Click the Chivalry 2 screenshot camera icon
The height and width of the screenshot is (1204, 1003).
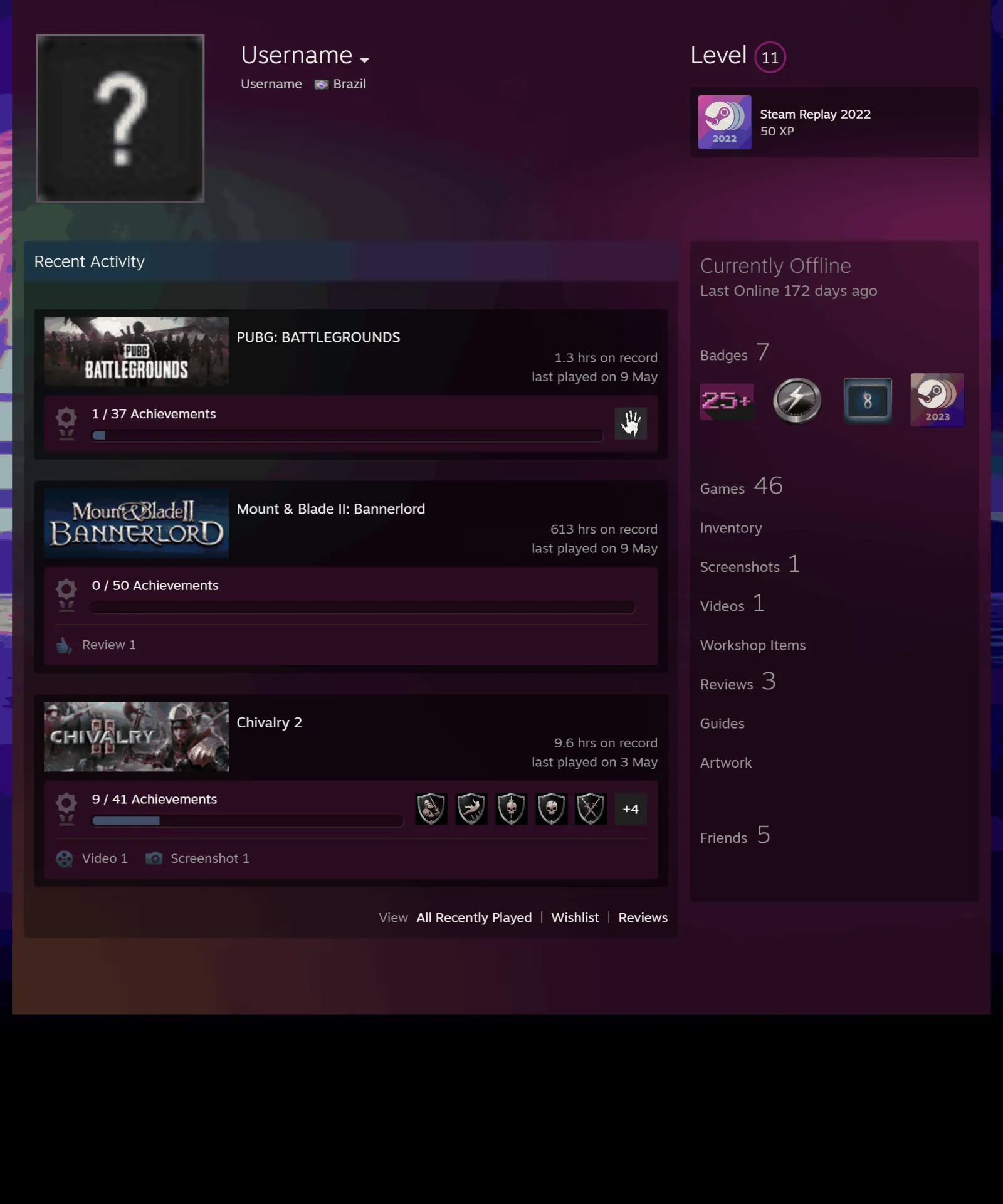(154, 858)
